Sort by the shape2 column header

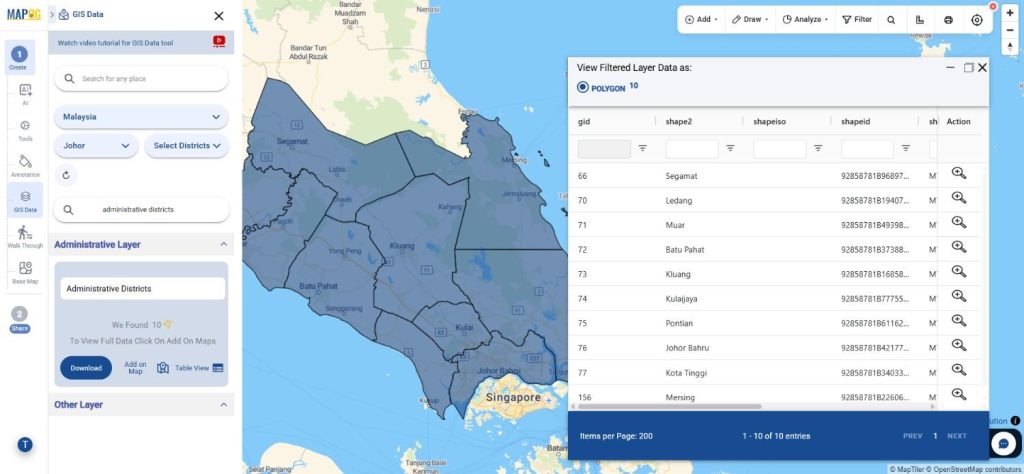[679, 121]
